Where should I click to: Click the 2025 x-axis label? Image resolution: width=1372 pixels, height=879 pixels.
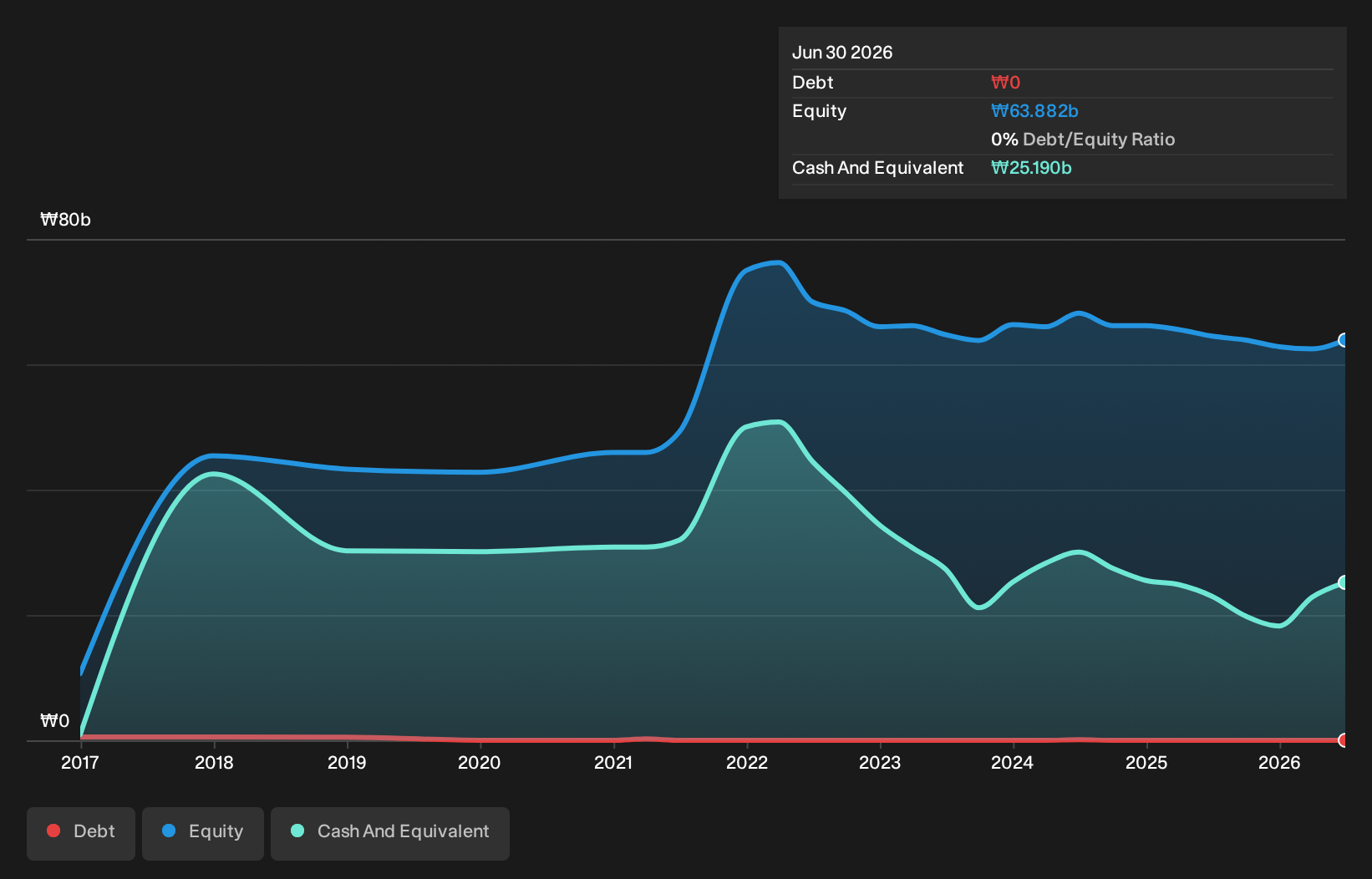tap(1146, 762)
